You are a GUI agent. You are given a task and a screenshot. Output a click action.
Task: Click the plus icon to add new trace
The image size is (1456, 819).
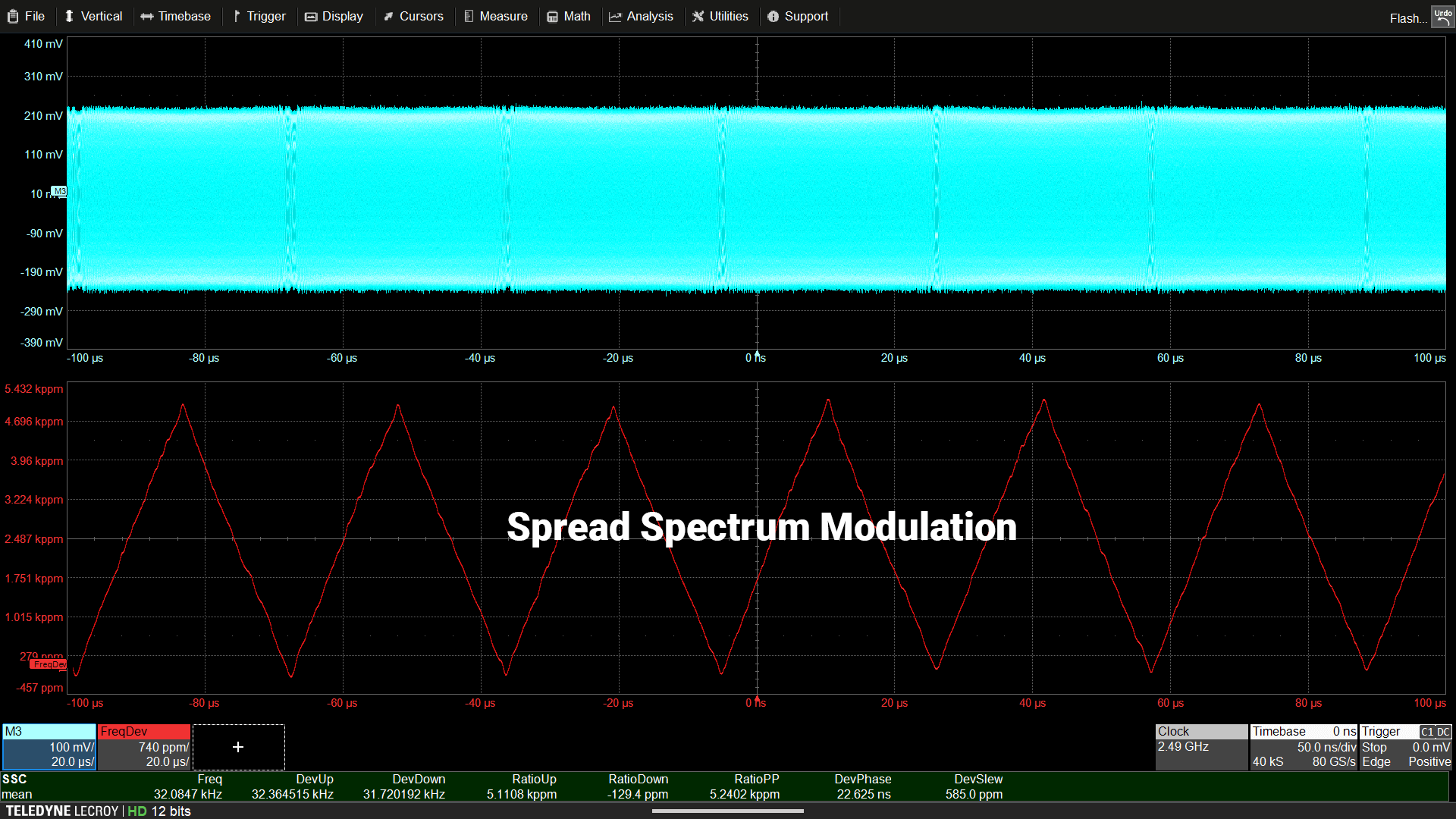click(238, 747)
